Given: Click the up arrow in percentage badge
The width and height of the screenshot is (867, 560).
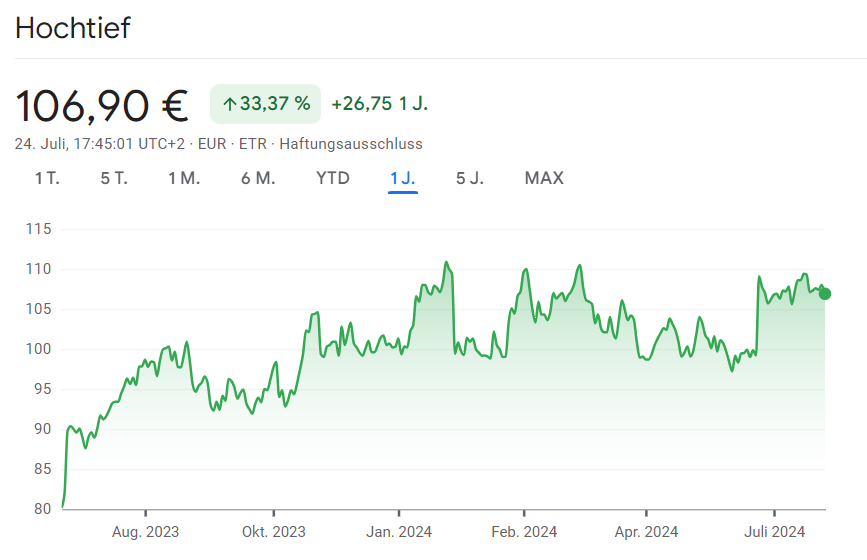Looking at the screenshot, I should [229, 104].
